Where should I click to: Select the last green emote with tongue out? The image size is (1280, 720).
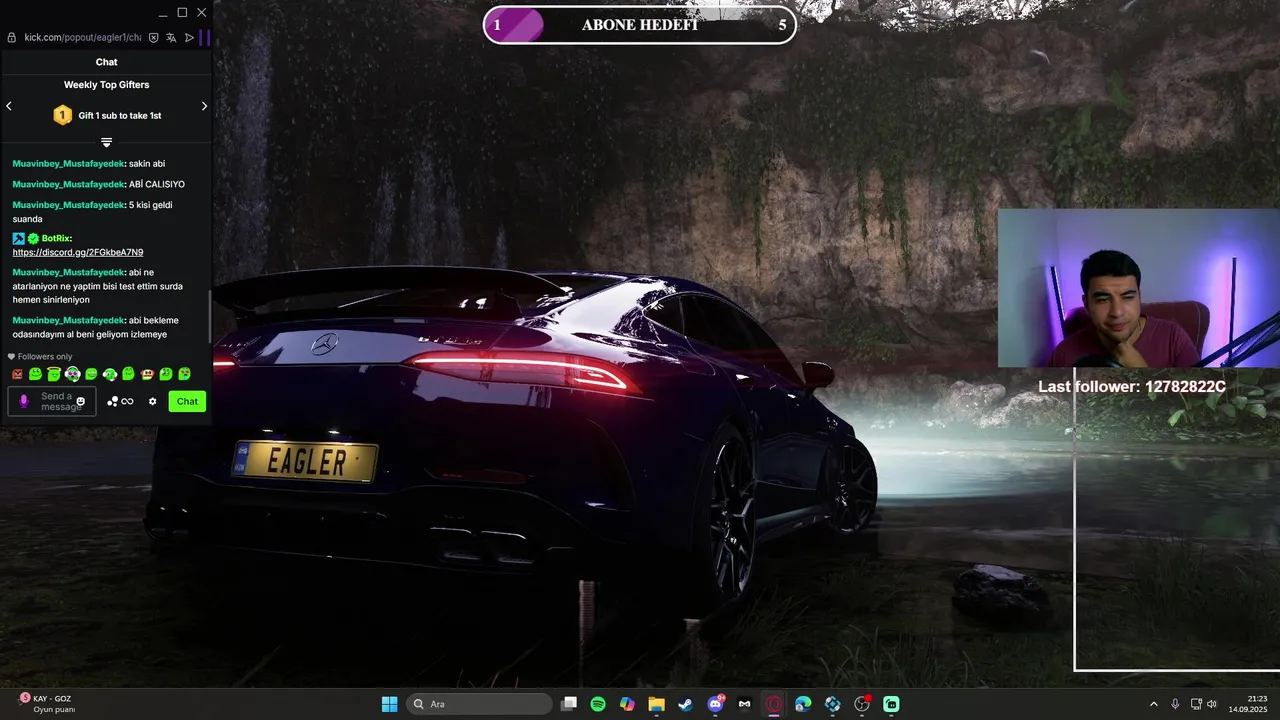click(x=184, y=374)
